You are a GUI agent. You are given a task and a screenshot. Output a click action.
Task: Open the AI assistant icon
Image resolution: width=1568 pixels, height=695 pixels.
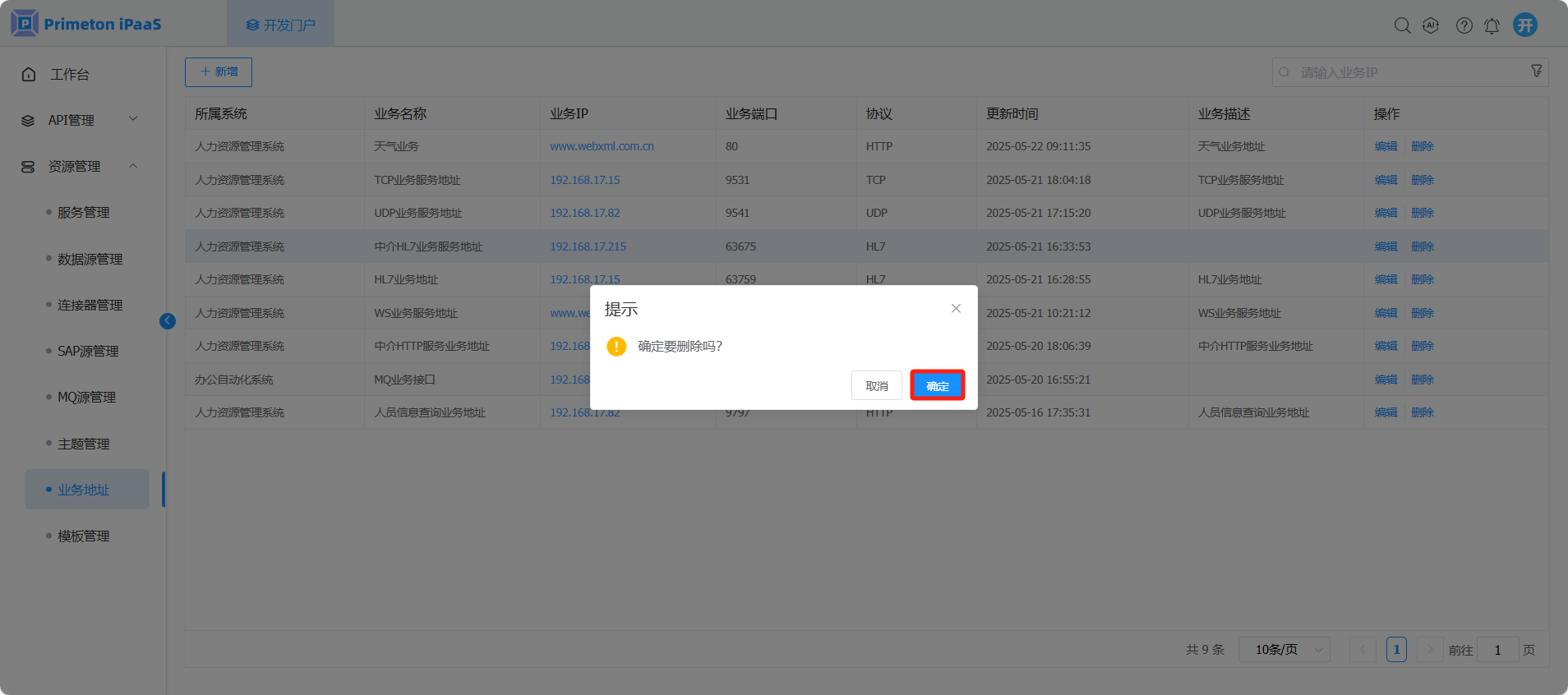click(1431, 25)
